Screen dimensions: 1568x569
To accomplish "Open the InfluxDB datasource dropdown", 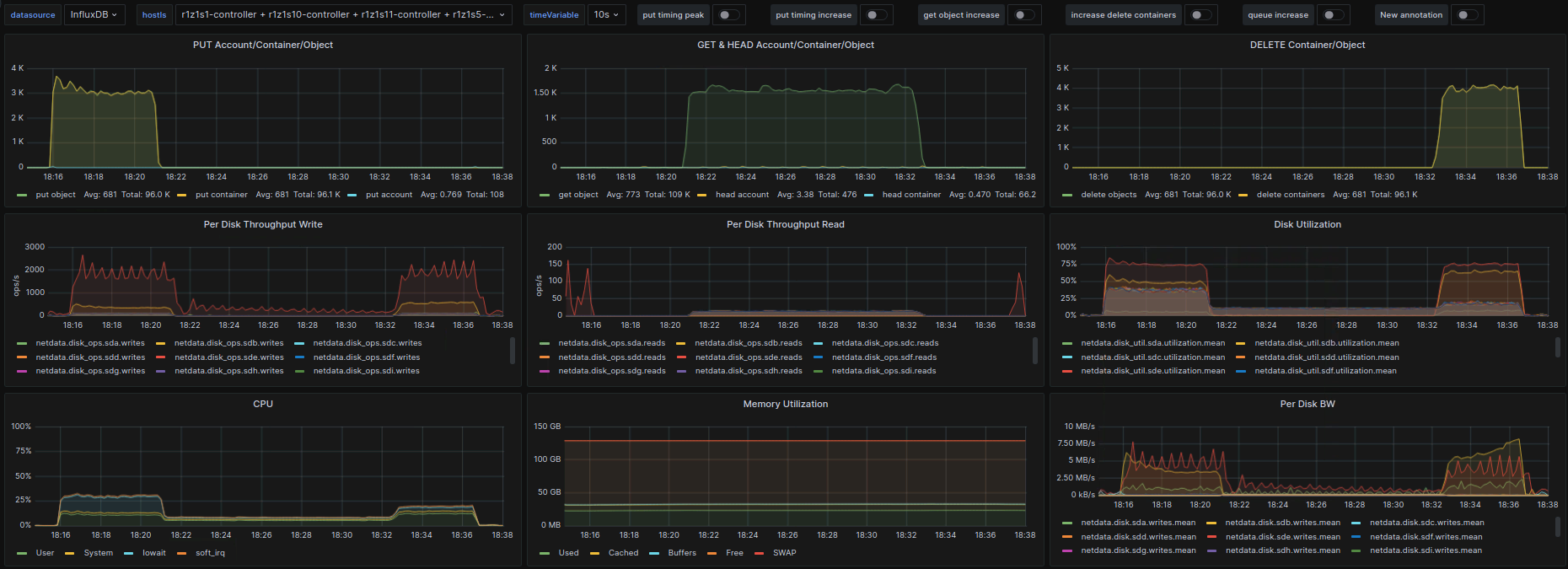I will click(94, 15).
